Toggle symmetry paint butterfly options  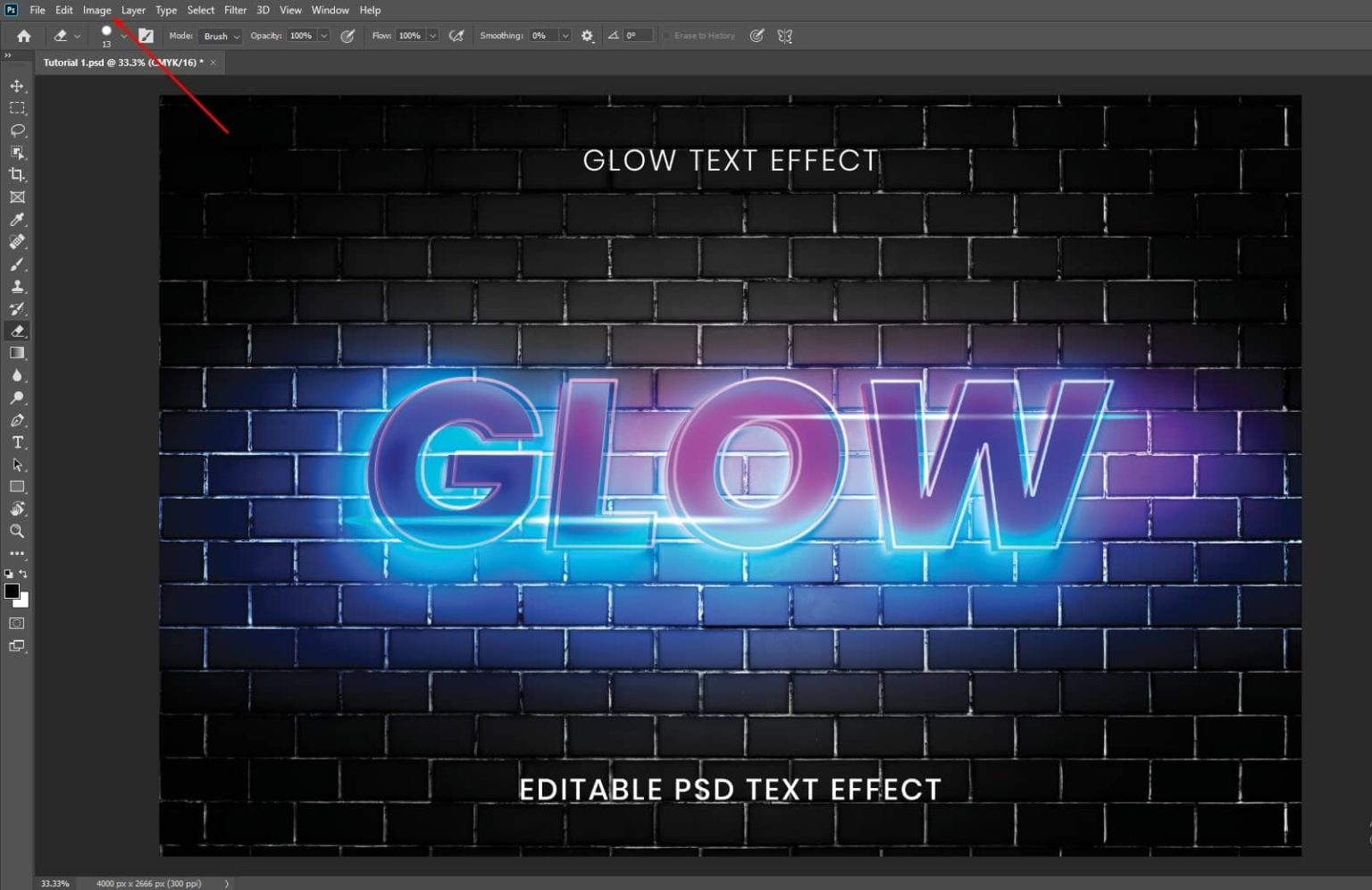point(785,36)
